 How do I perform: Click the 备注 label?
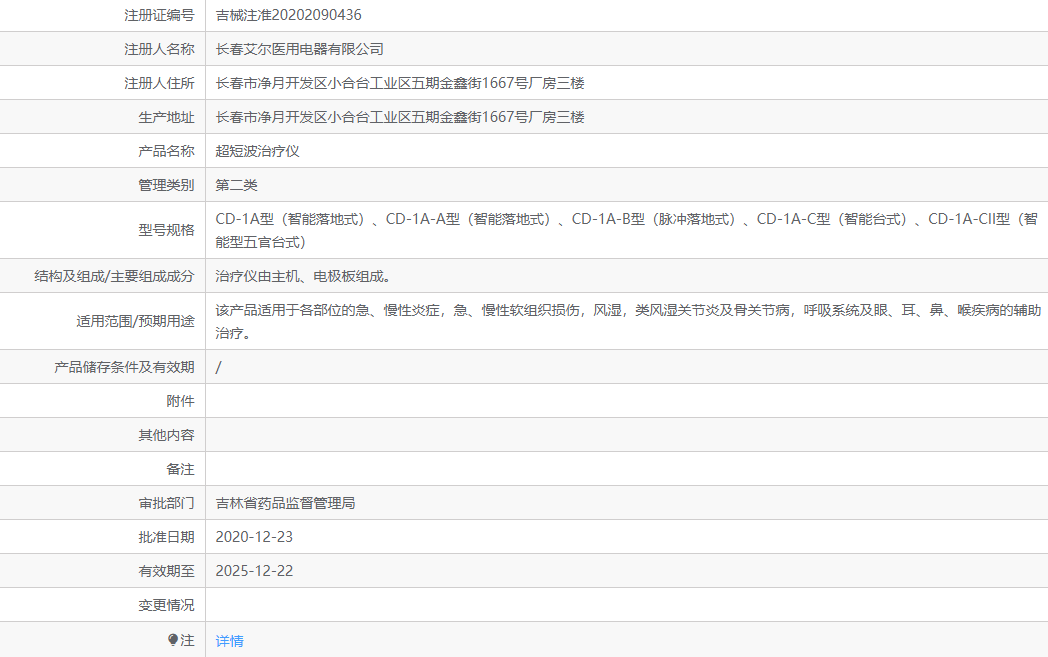pos(180,470)
